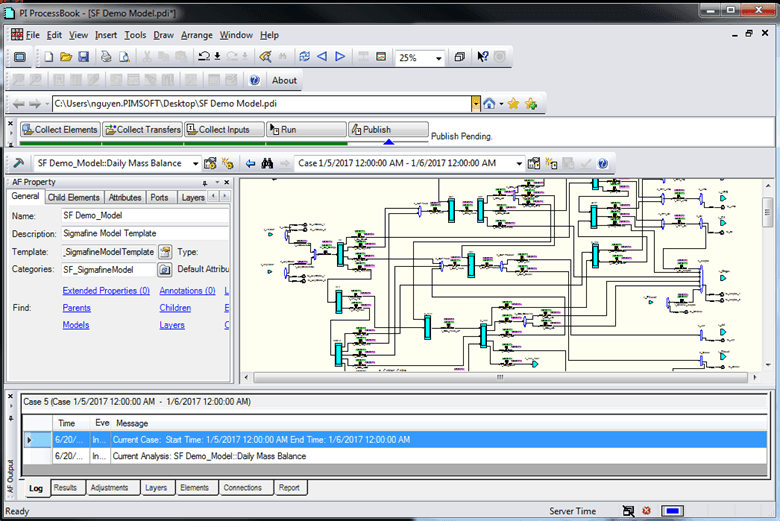
Task: Click the Save icon in the toolbar
Action: coord(83,57)
